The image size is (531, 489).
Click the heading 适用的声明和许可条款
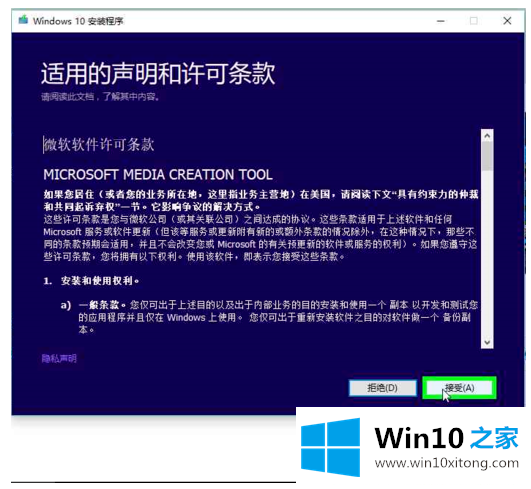tap(158, 73)
